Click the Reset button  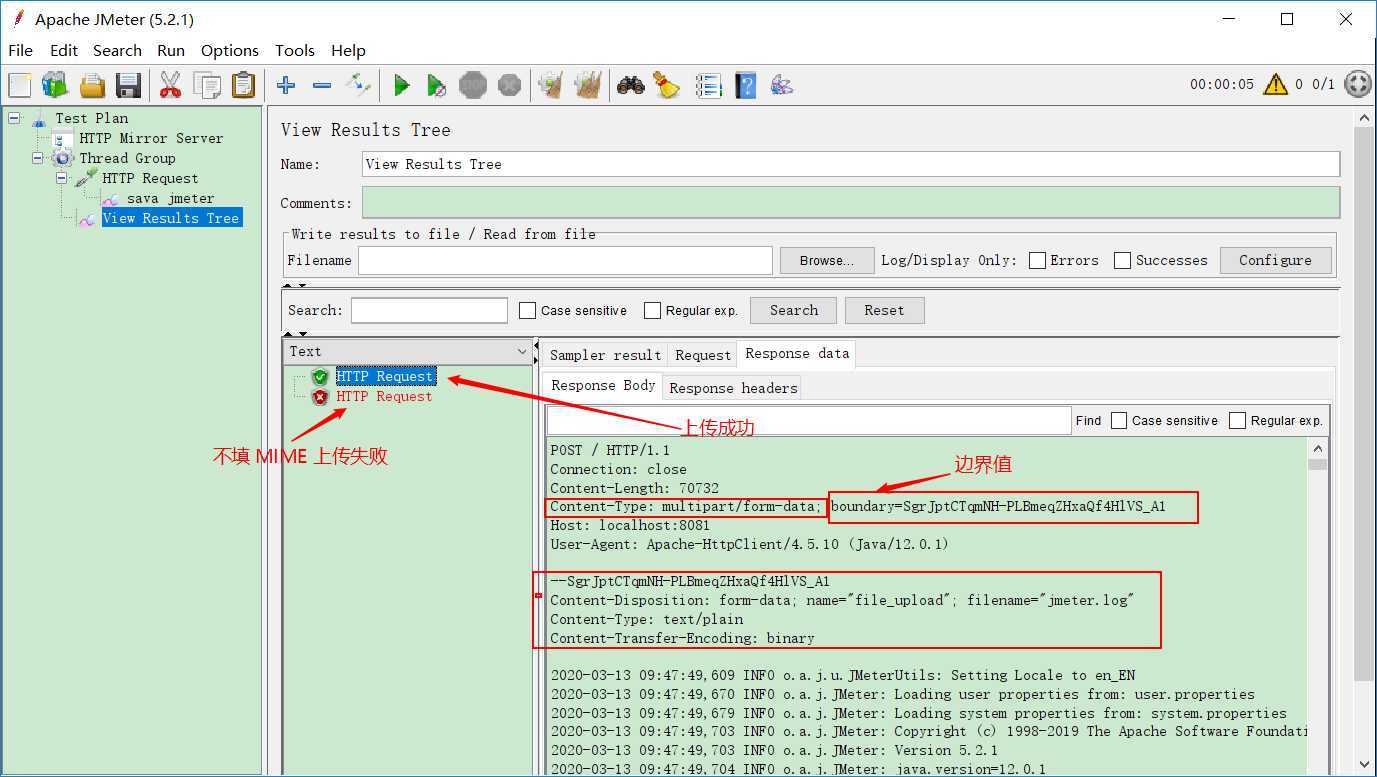click(884, 310)
